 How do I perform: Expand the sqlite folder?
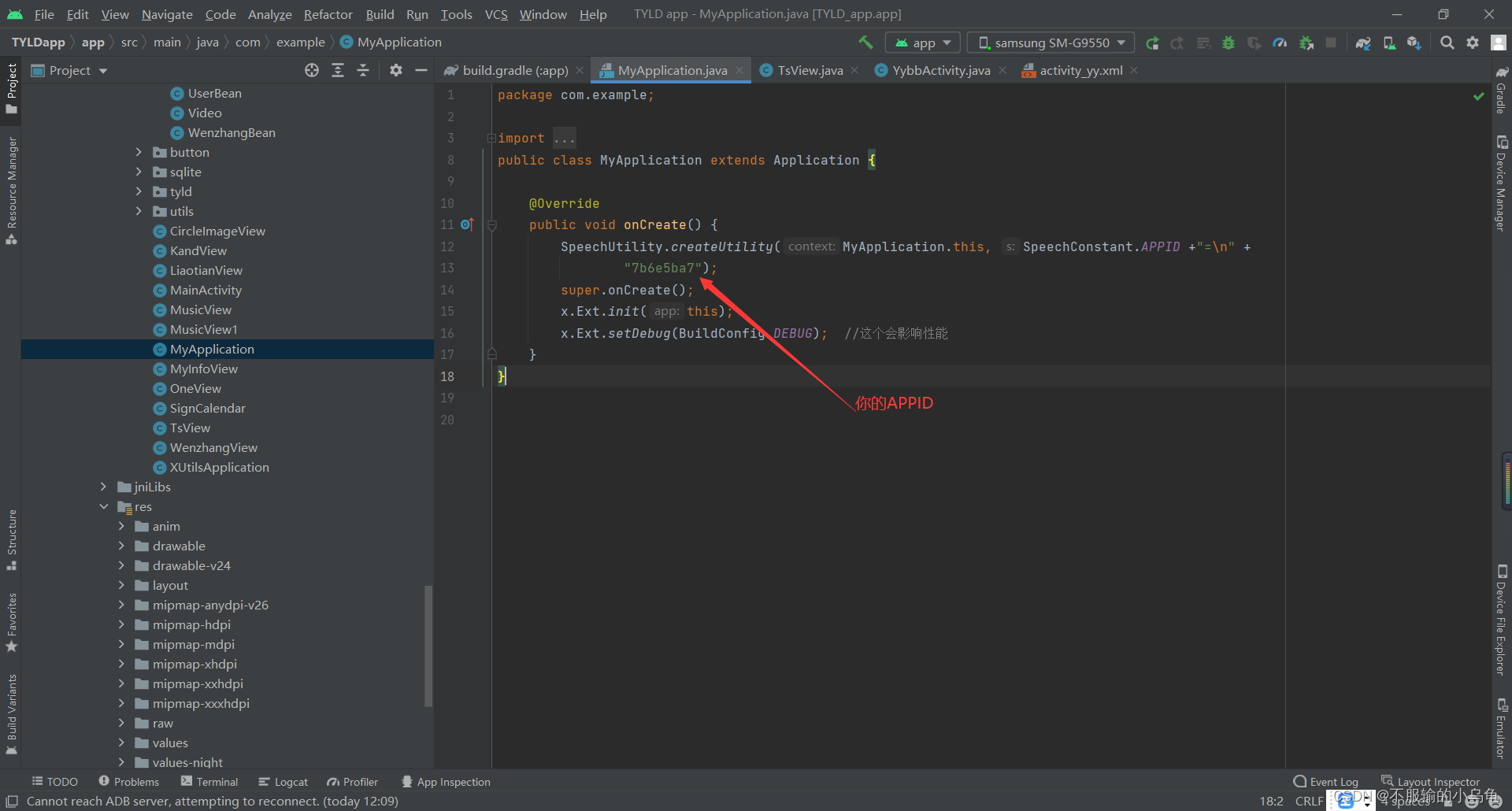click(x=139, y=172)
